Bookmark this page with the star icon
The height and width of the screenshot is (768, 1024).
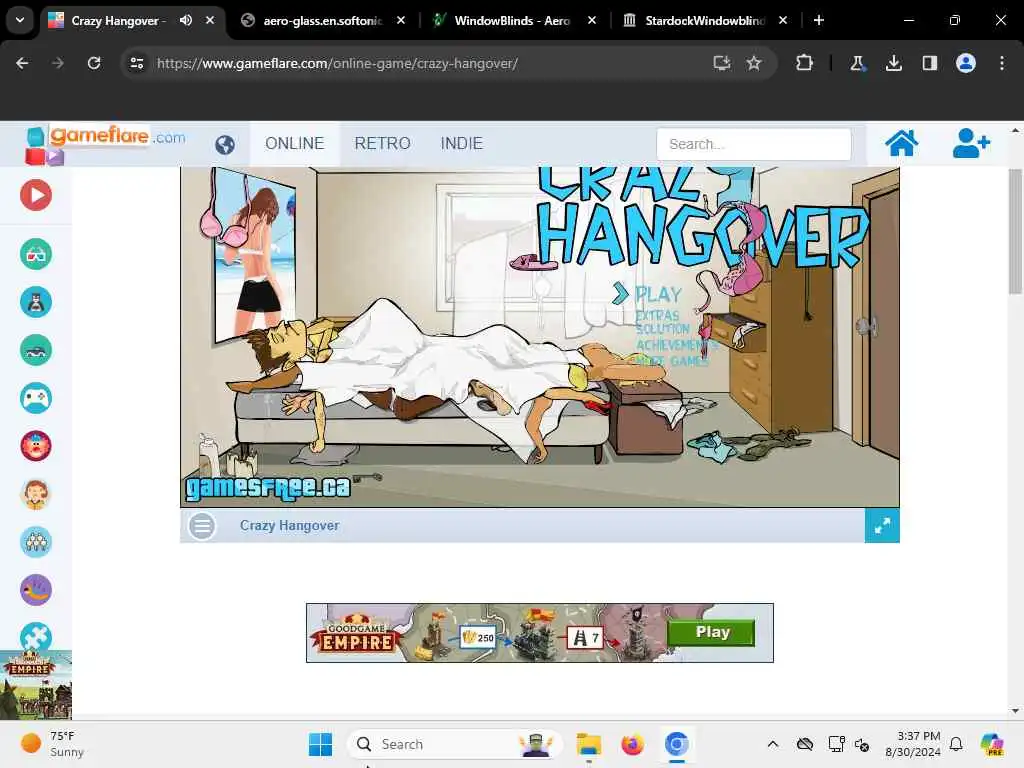point(754,63)
